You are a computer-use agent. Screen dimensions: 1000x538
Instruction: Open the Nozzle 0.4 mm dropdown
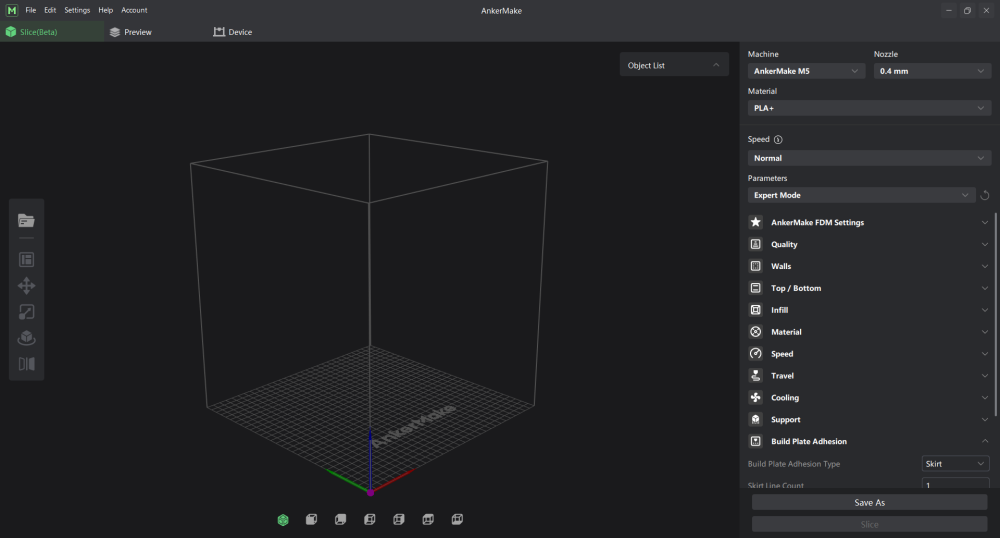coord(932,71)
